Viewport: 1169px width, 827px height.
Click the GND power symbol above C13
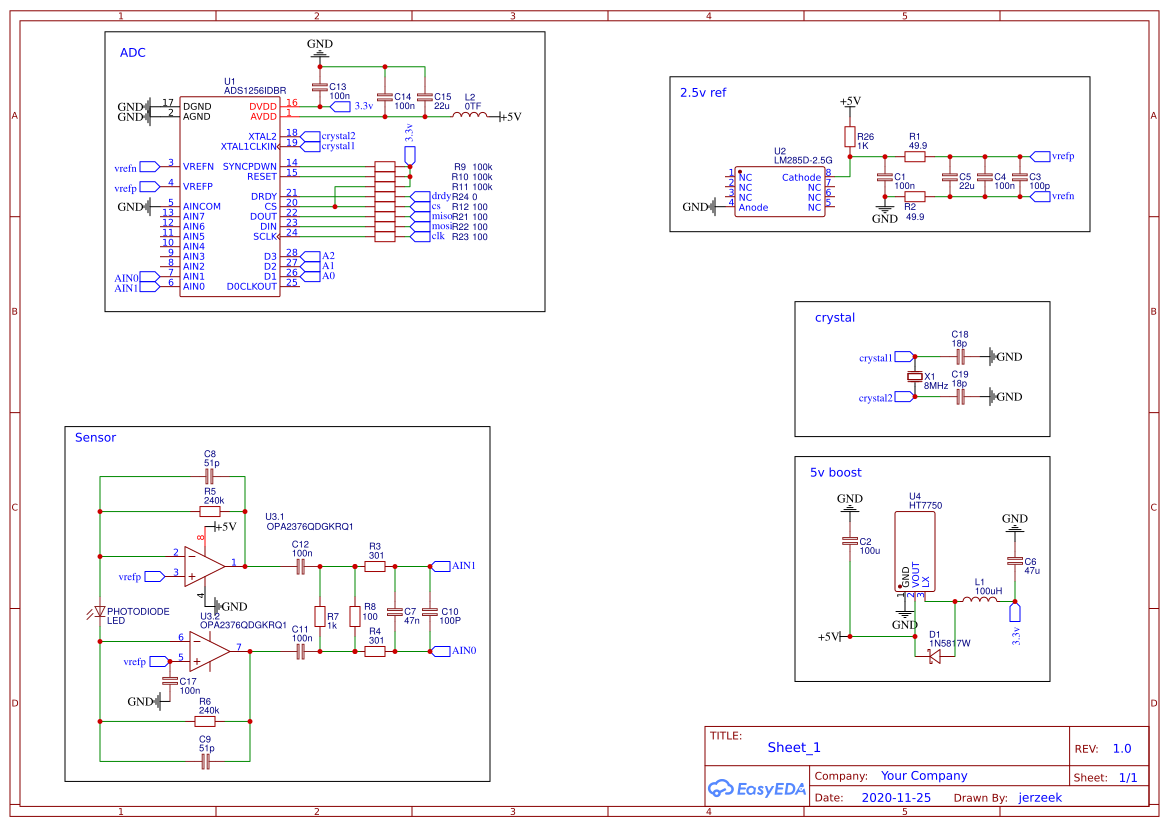pos(321,48)
